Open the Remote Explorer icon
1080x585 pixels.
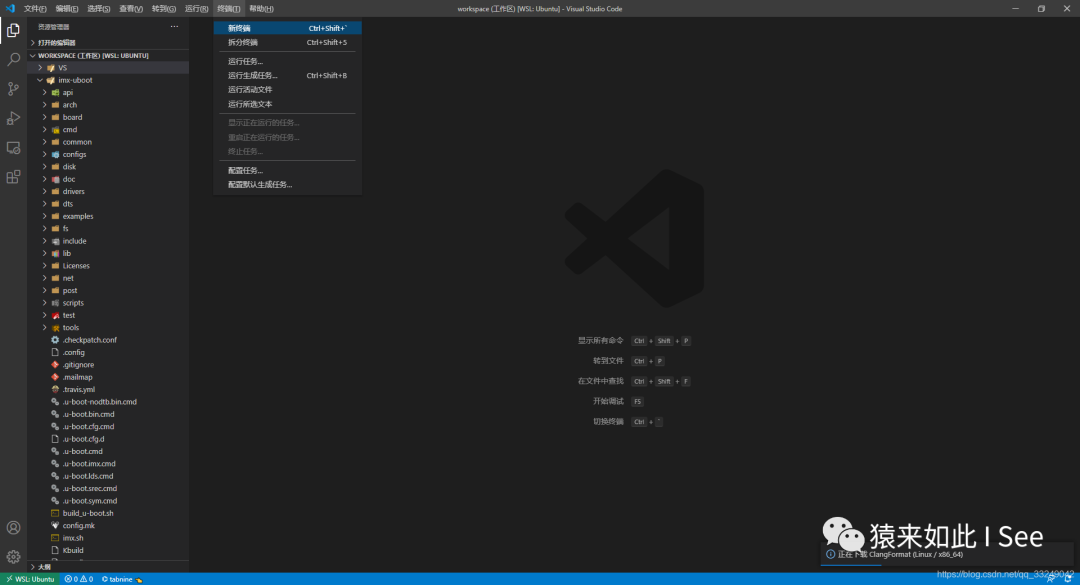click(13, 147)
